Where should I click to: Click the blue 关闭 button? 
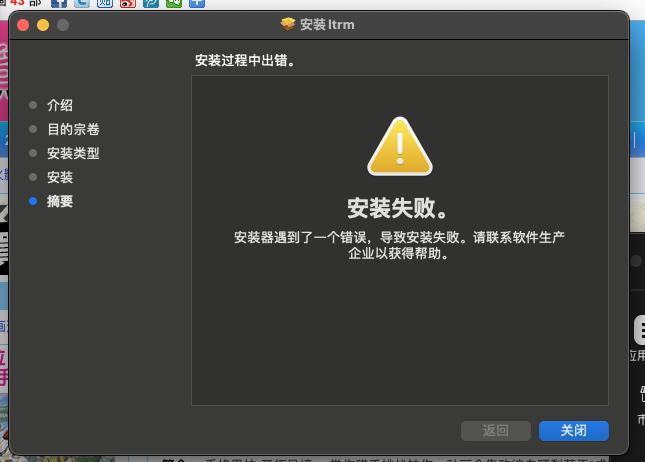[573, 430]
